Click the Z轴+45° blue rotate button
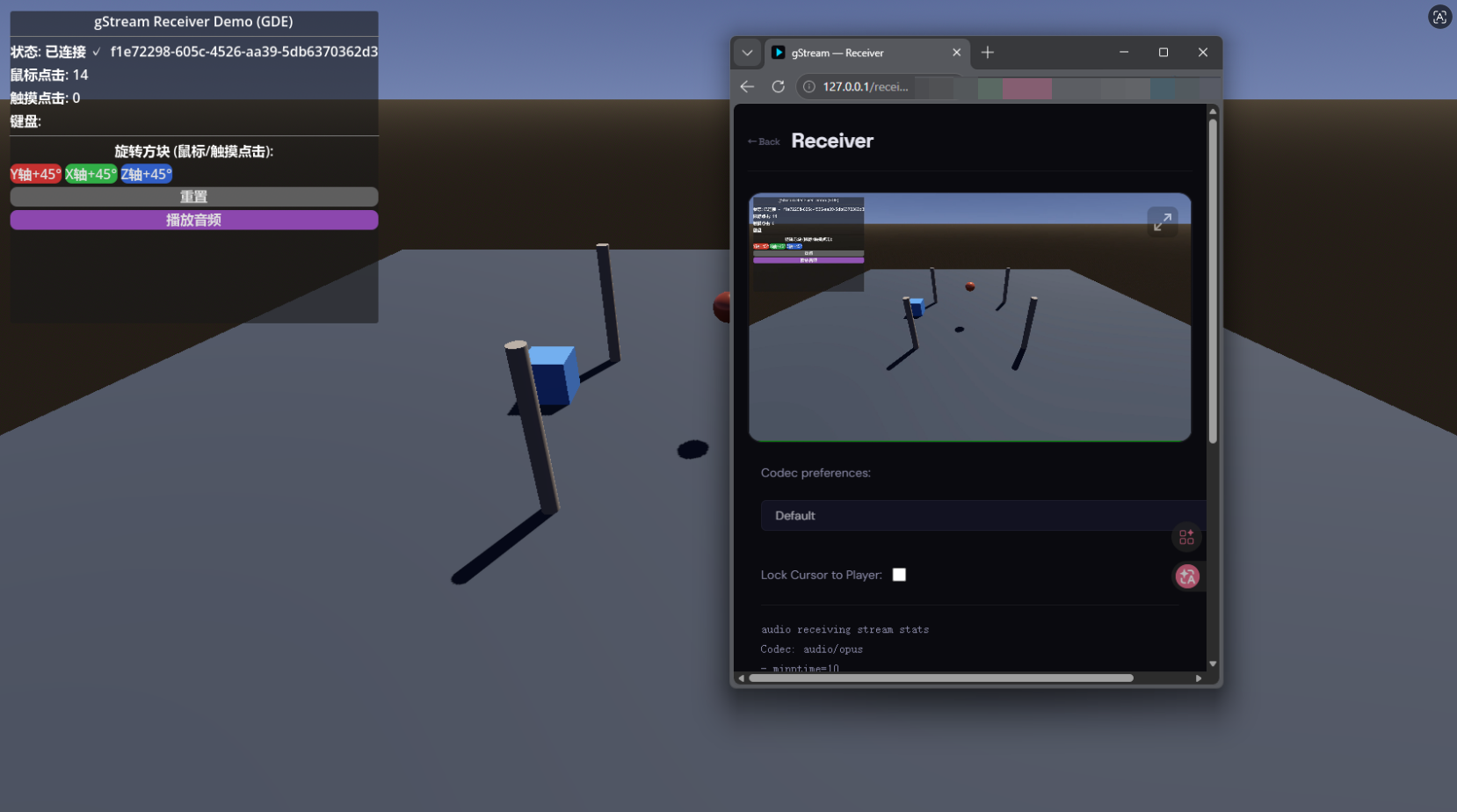Viewport: 1457px width, 812px height. click(x=147, y=174)
